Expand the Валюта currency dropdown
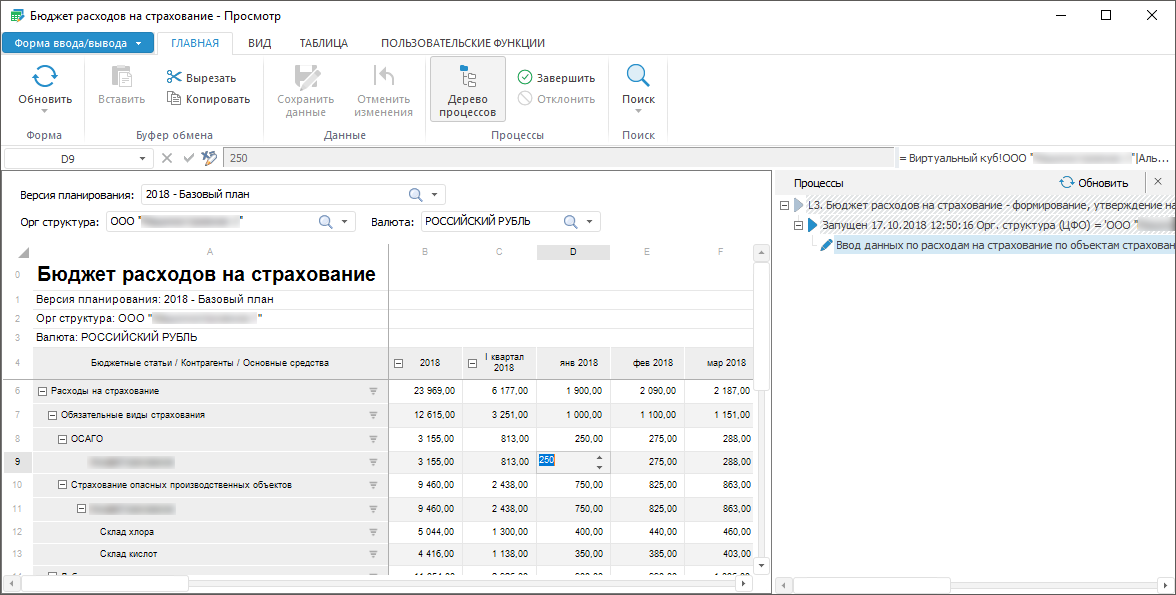 pyautogui.click(x=590, y=221)
